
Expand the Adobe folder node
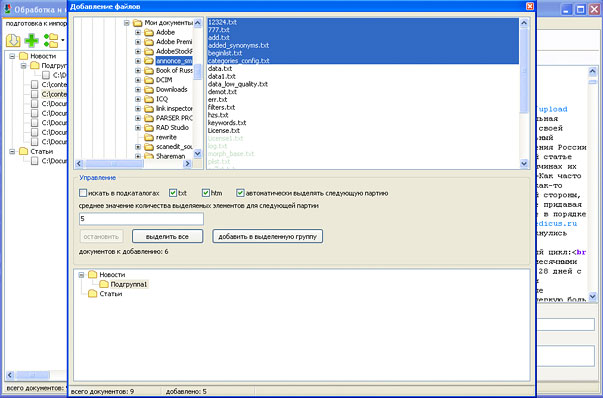pyautogui.click(x=138, y=33)
